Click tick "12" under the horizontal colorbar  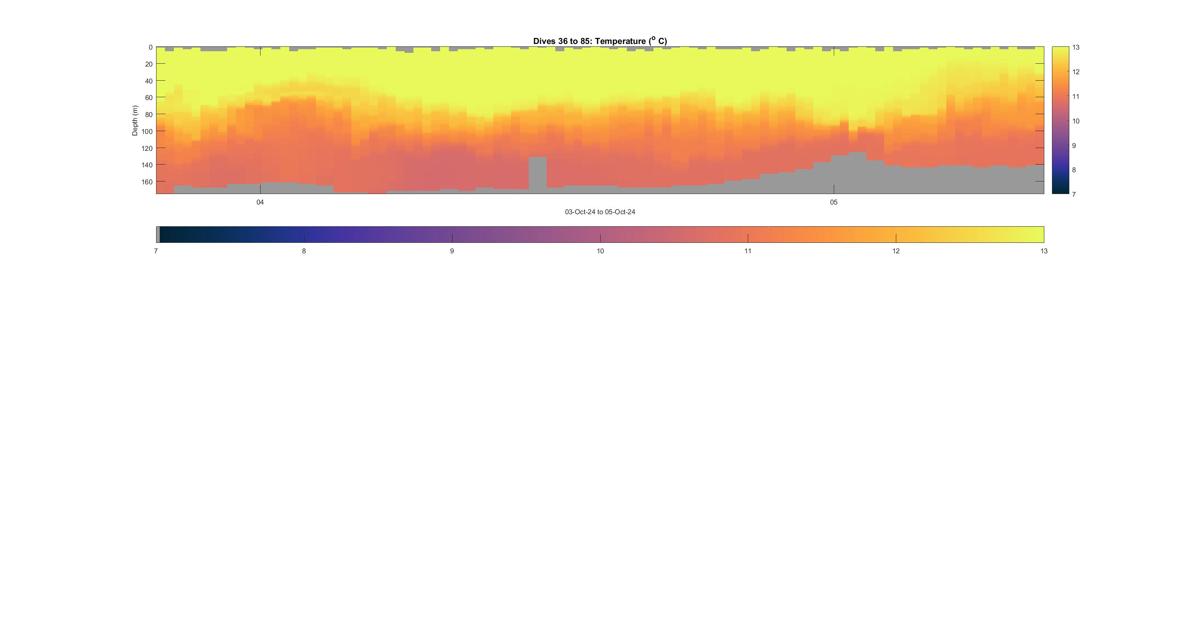click(x=896, y=251)
